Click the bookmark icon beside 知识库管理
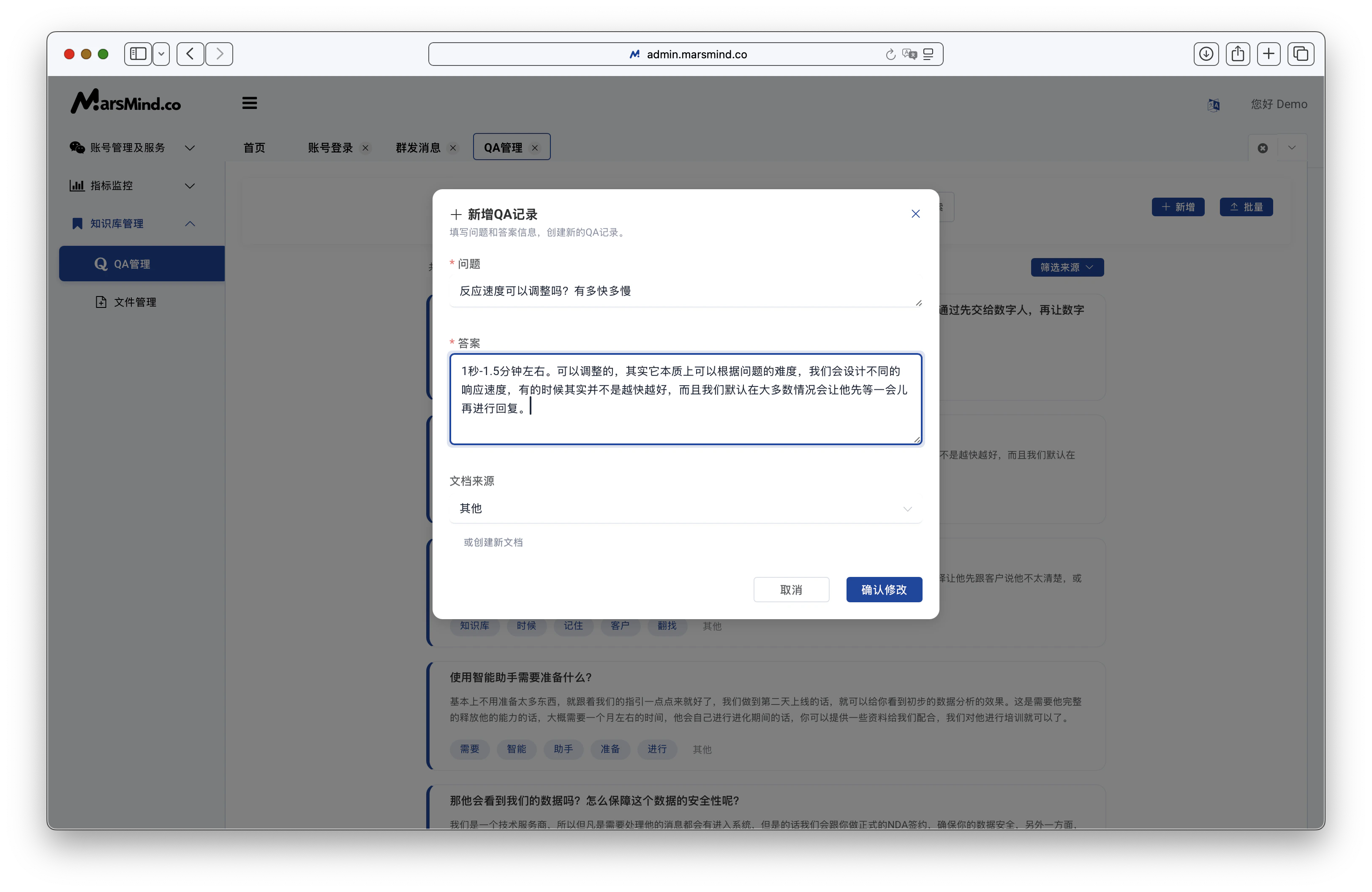1372x892 pixels. 77,223
